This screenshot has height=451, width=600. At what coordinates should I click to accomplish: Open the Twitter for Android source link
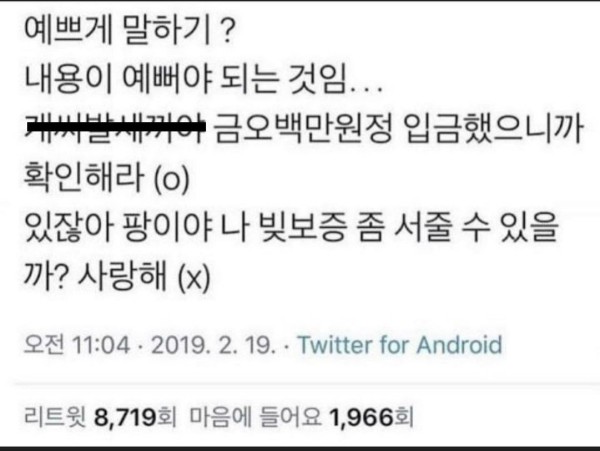pyautogui.click(x=400, y=344)
